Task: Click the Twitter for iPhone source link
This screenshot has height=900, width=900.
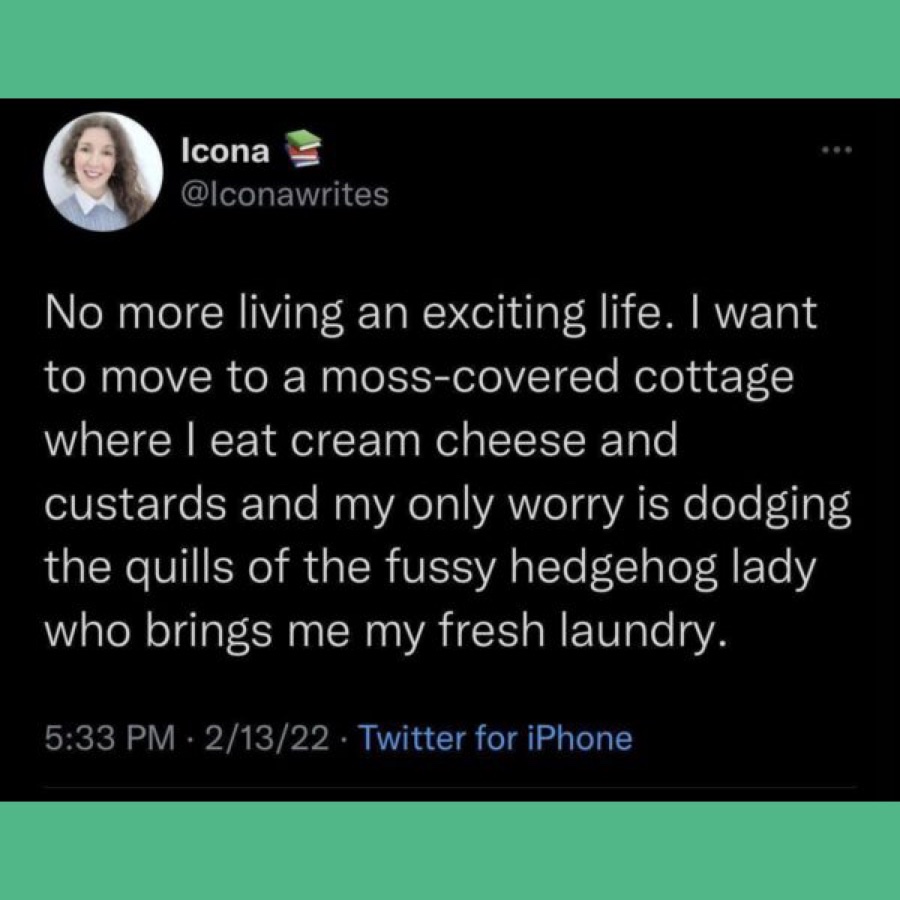Action: 495,738
